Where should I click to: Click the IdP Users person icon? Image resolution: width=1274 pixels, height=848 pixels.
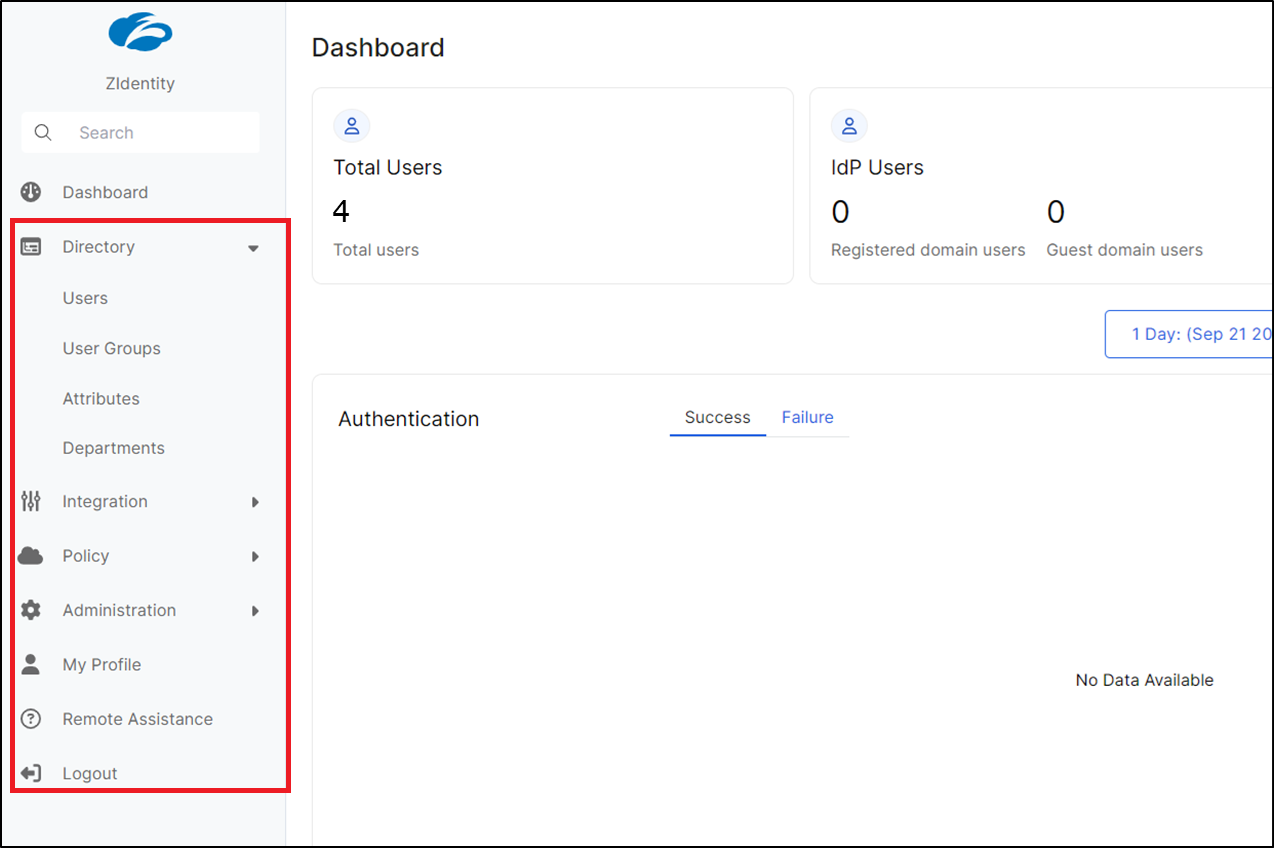click(849, 126)
